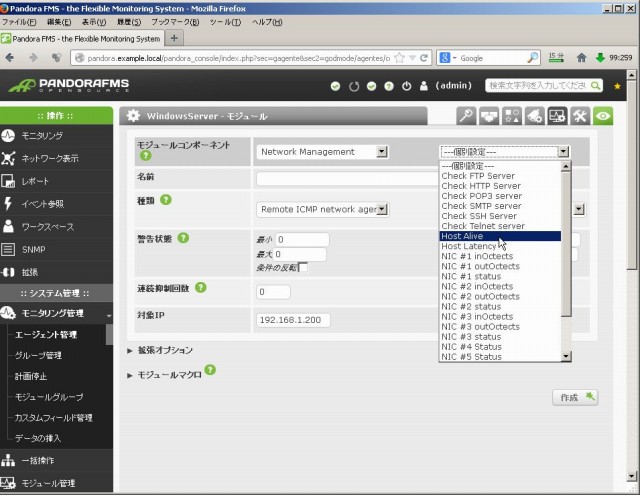Click the Google search field
640x495 pixels.
pos(493,58)
